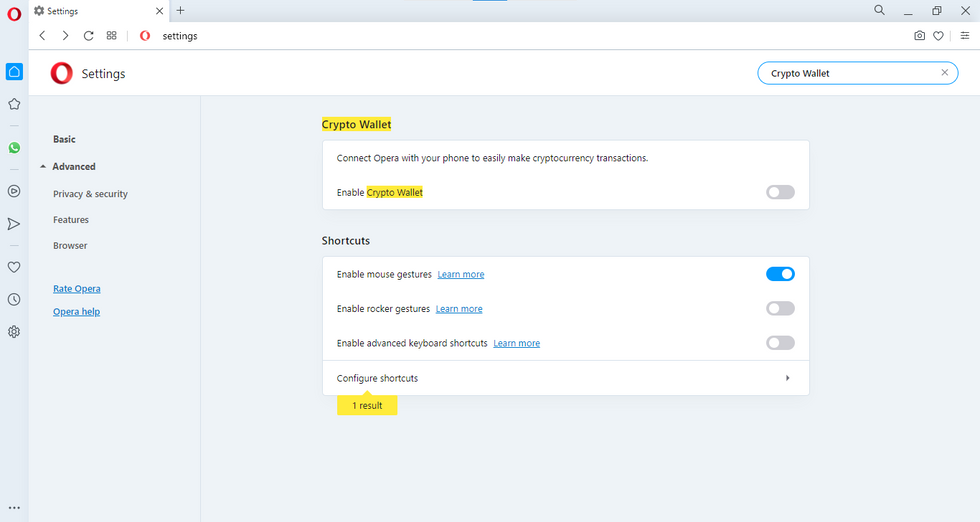Open History clock icon in sidebar
This screenshot has height=522, width=980.
pos(14,299)
